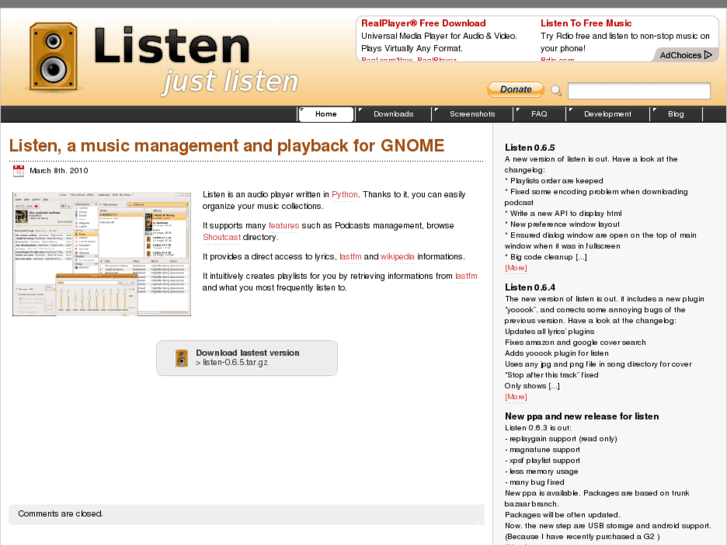Open New ppa and new release heading
727x545 pixels.
click(581, 416)
